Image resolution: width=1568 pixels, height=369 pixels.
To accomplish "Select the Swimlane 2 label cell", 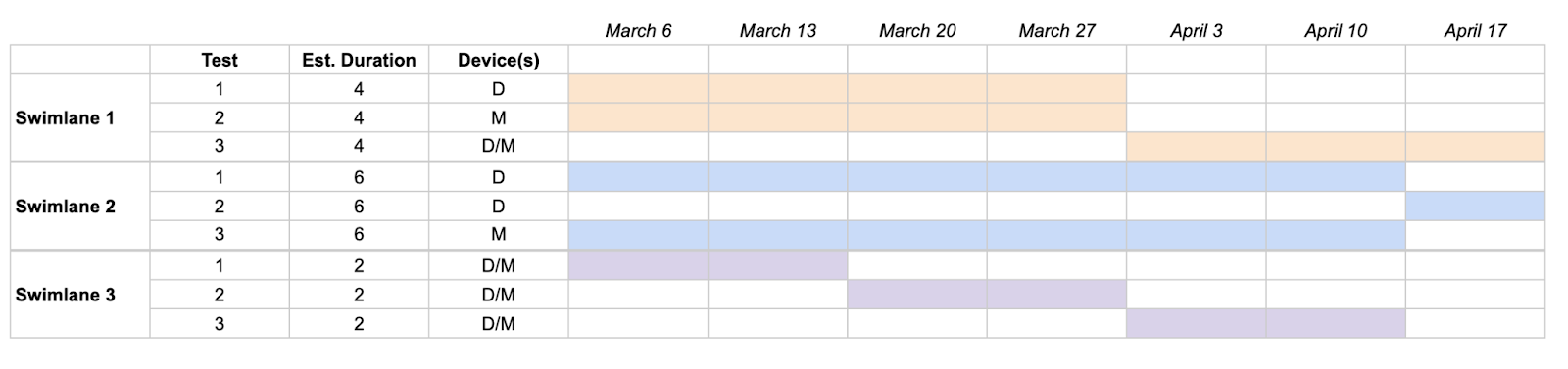I will (80, 207).
